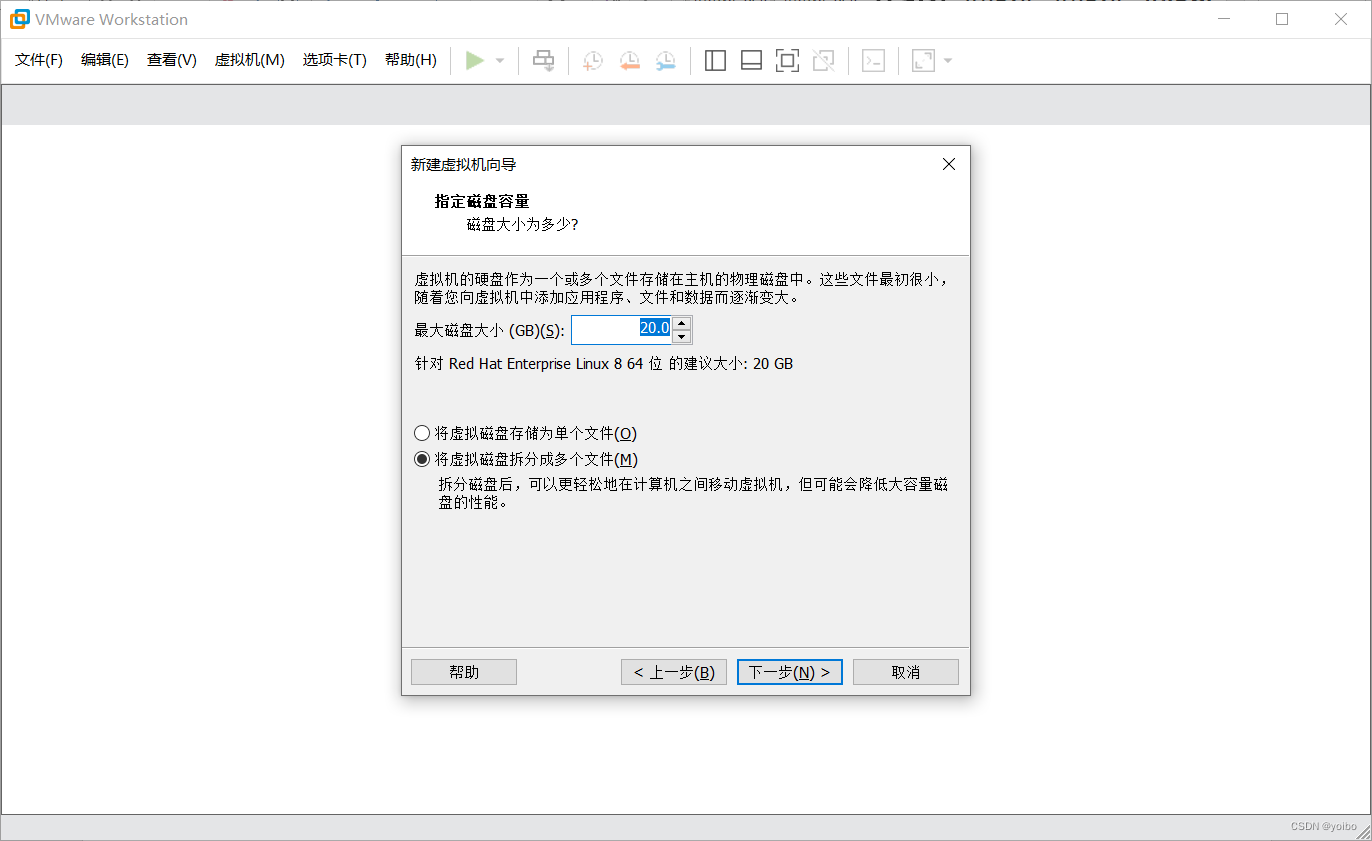Click the green Power On play icon

(x=475, y=61)
